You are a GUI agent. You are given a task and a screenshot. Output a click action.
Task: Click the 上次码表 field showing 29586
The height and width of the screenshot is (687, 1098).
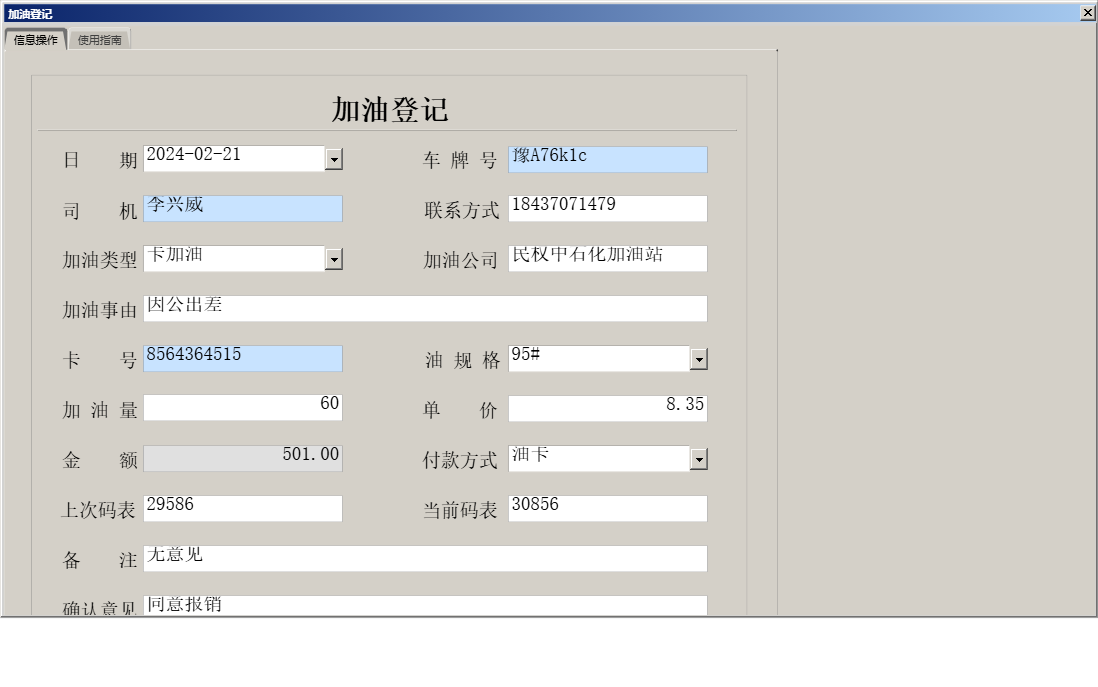click(240, 508)
